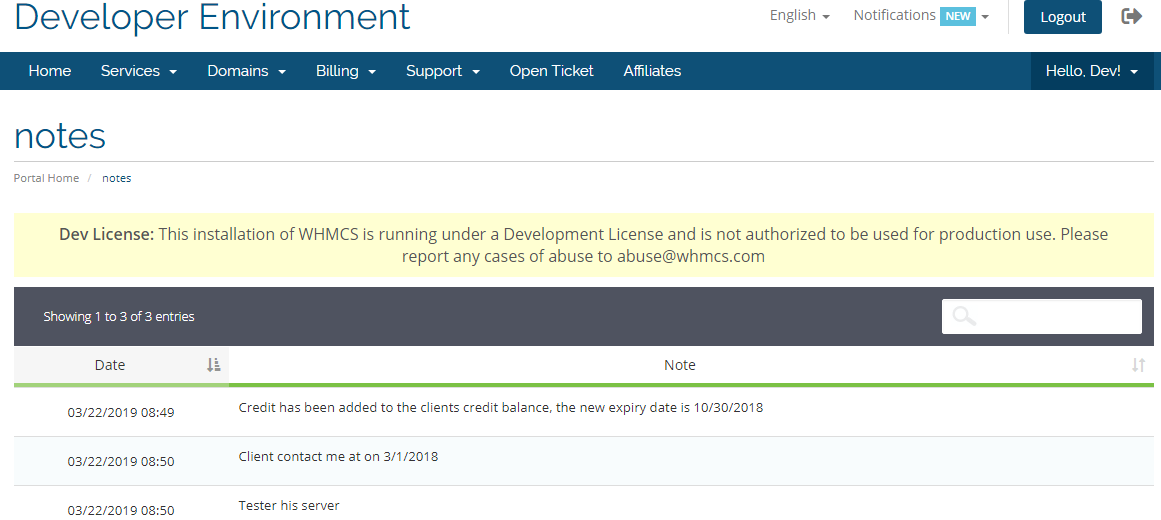This screenshot has height=520, width=1161.
Task: Click the Logout button
Action: (1063, 17)
